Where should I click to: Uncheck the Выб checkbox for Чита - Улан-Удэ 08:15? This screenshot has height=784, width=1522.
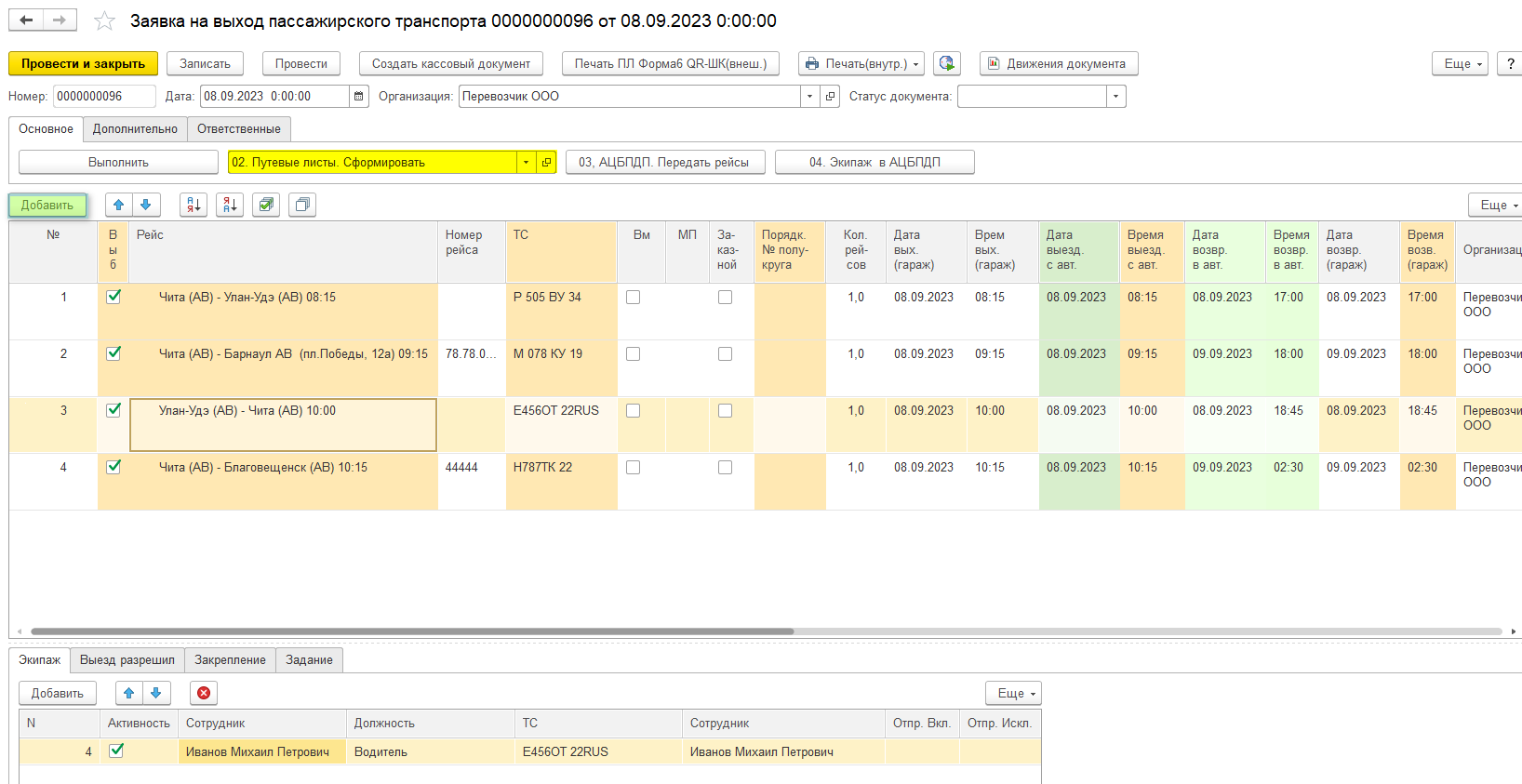[113, 297]
